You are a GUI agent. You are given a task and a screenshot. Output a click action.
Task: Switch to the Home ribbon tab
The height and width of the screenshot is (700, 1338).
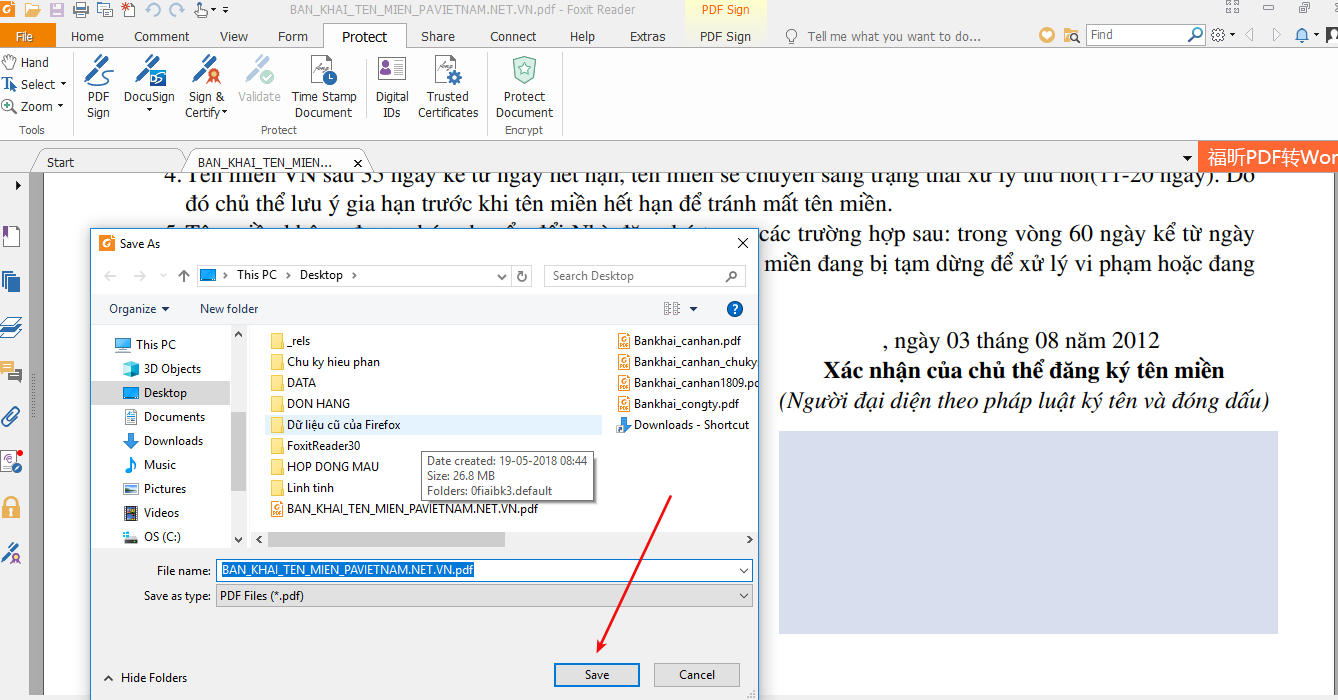[87, 36]
